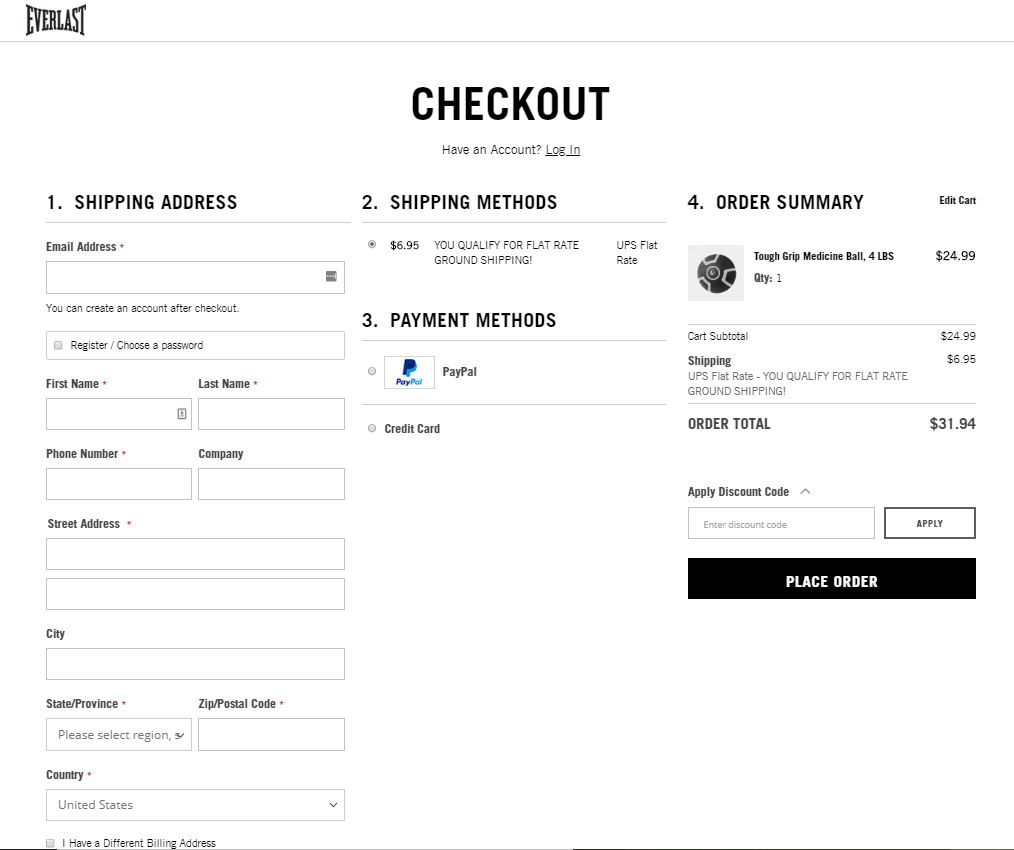The height and width of the screenshot is (850, 1014).
Task: Click the autofill icon in Email Address field
Action: point(331,276)
